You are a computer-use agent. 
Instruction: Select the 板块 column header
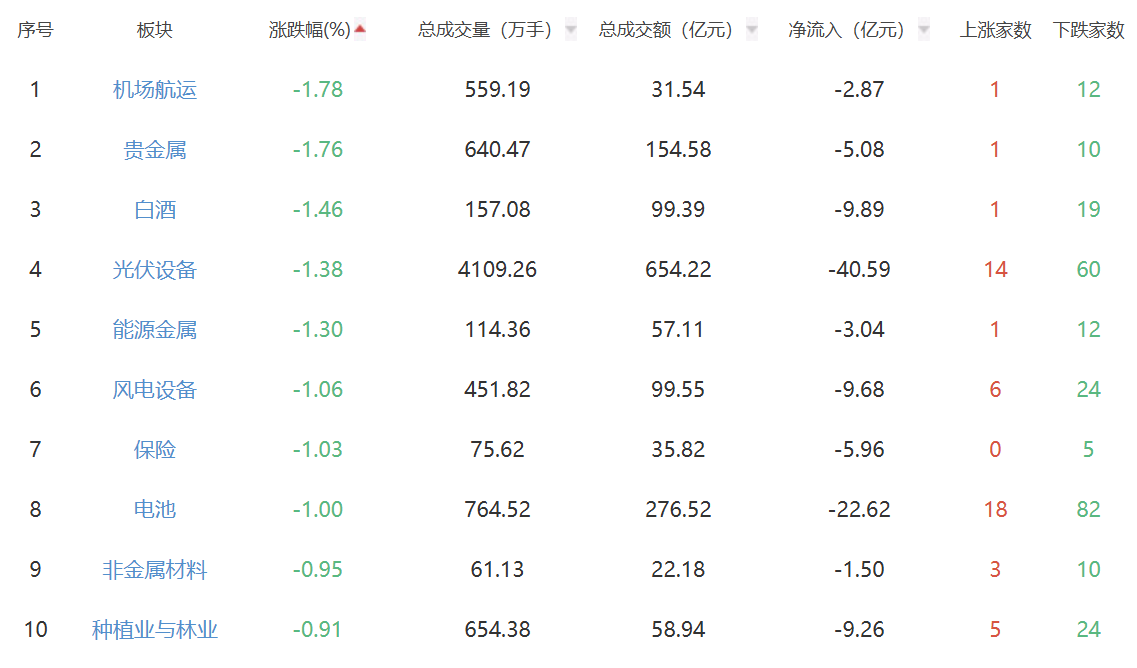pyautogui.click(x=155, y=31)
